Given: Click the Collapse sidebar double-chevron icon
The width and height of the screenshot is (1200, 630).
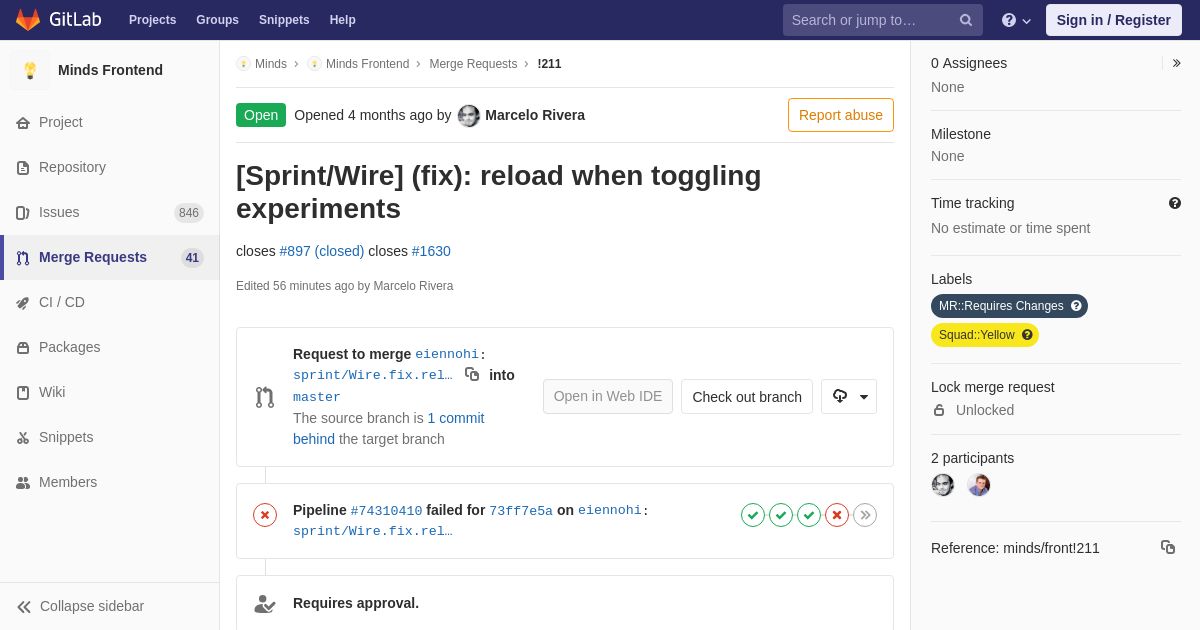Looking at the screenshot, I should coord(24,607).
